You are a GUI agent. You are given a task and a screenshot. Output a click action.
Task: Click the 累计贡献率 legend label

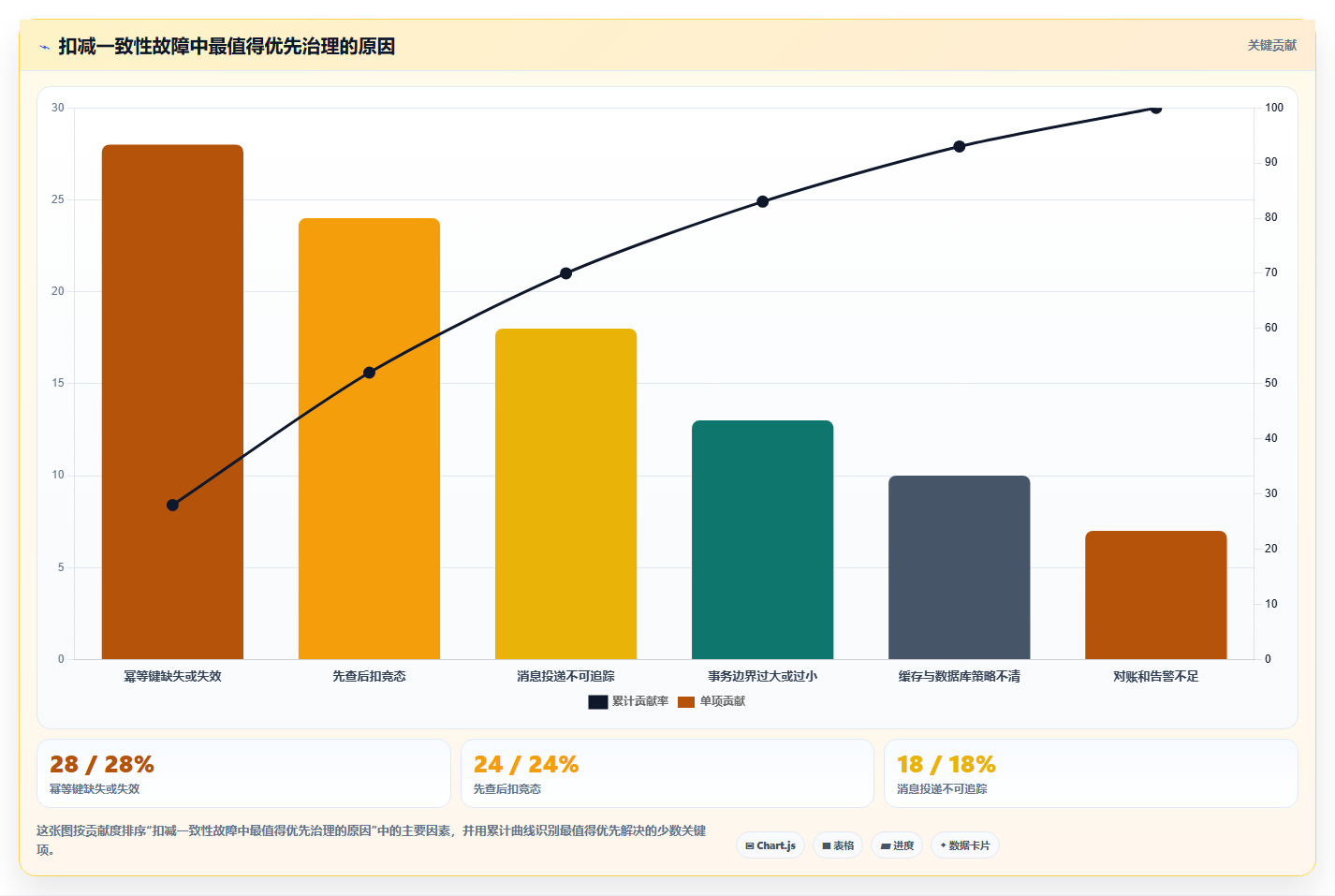639,701
